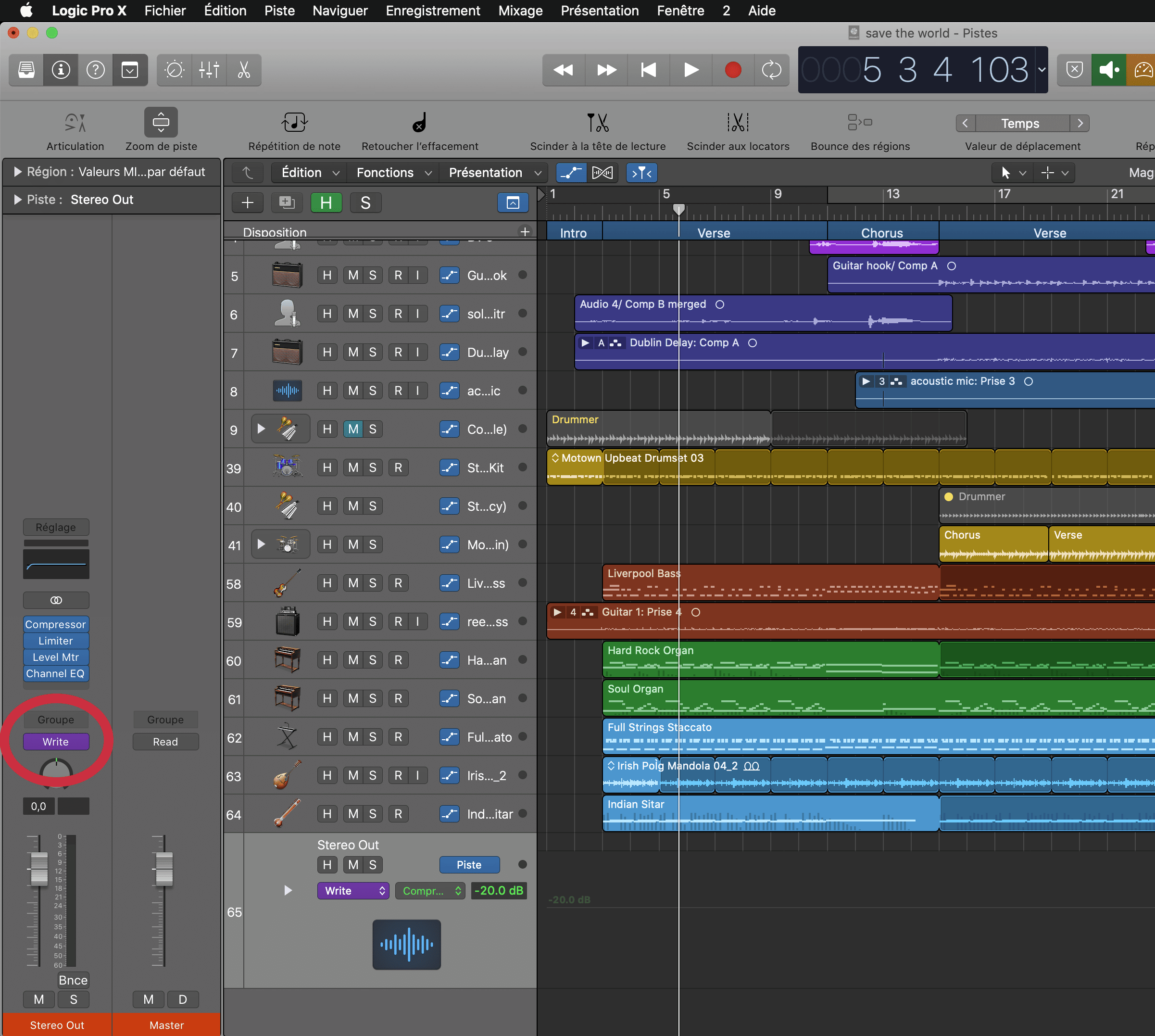Toggle Cycle mode button
The image size is (1155, 1036).
771,70
